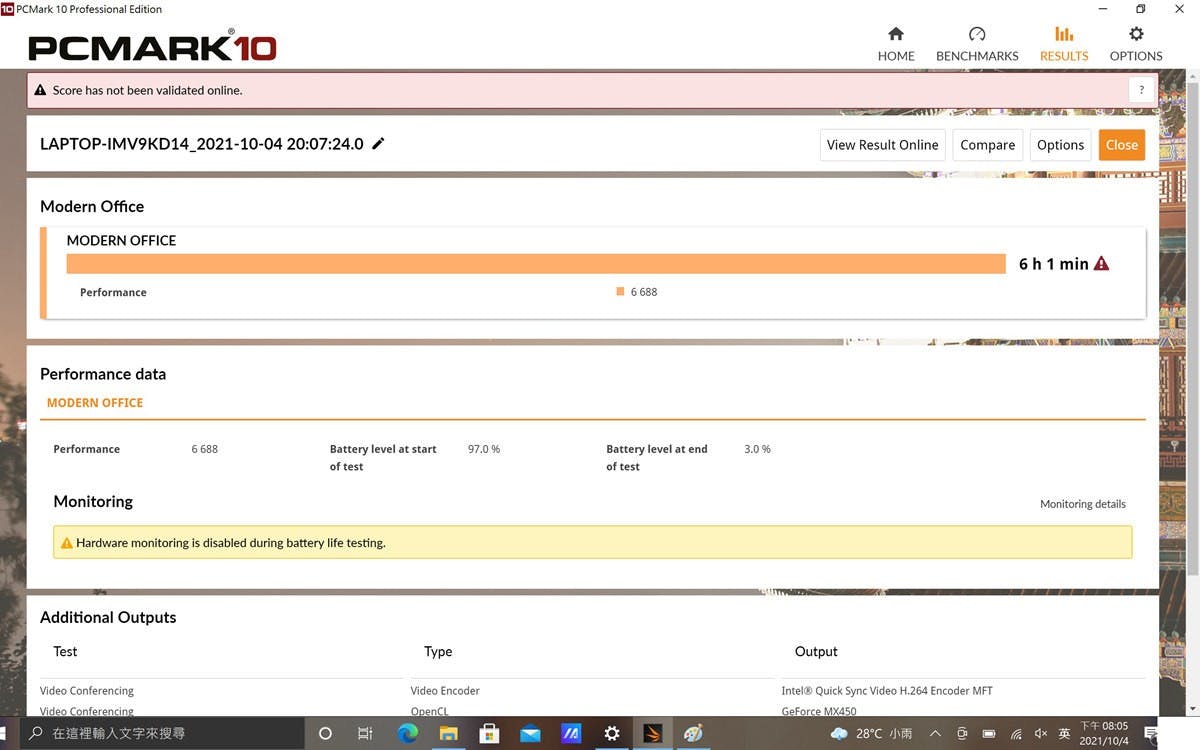The image size is (1200, 750).
Task: Click the help question mark button
Action: pos(1142,90)
